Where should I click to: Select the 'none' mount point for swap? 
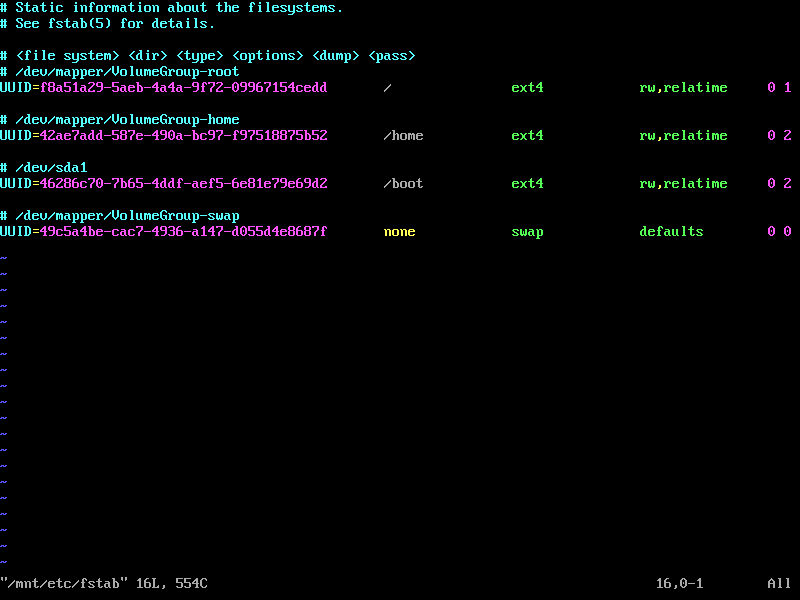[x=399, y=232]
